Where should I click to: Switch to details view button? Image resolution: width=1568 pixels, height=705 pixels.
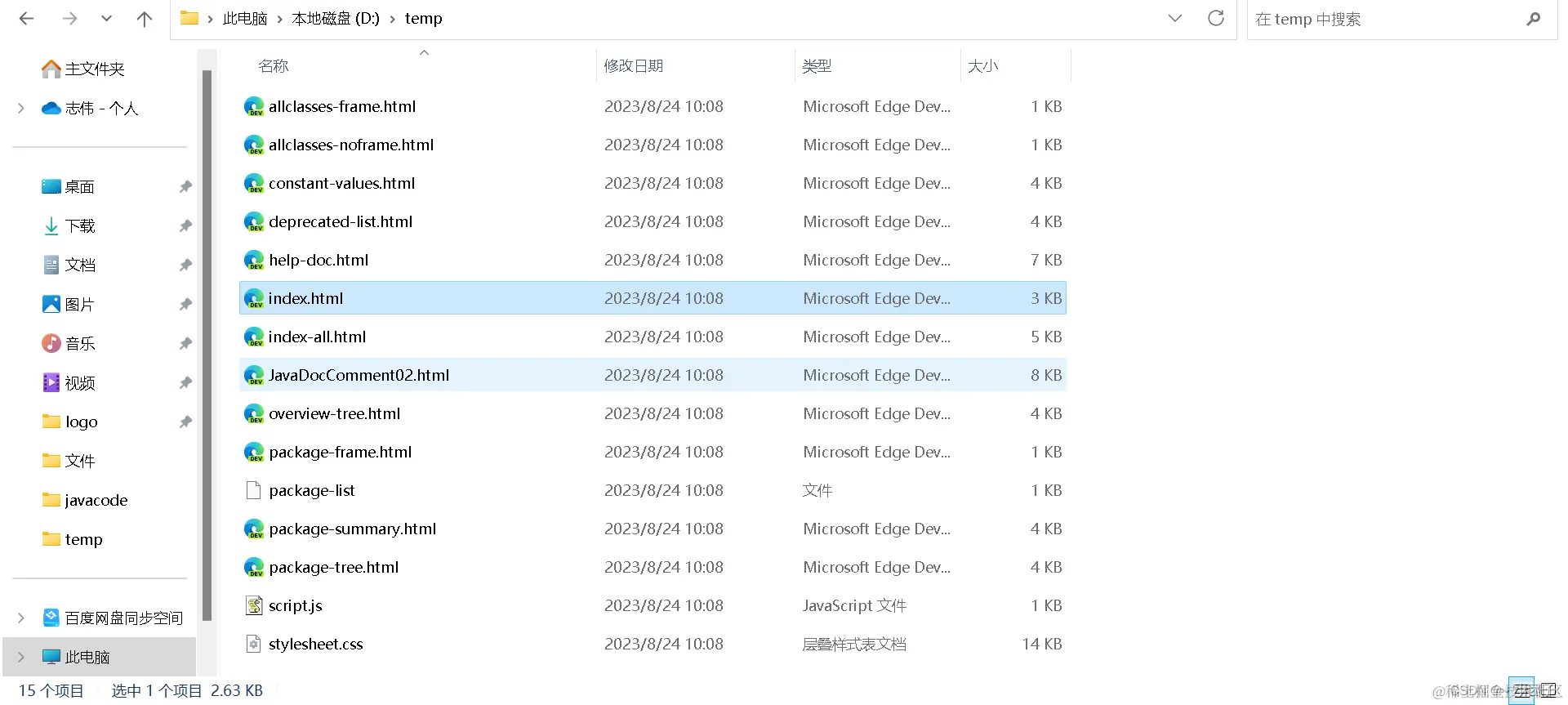click(1521, 691)
